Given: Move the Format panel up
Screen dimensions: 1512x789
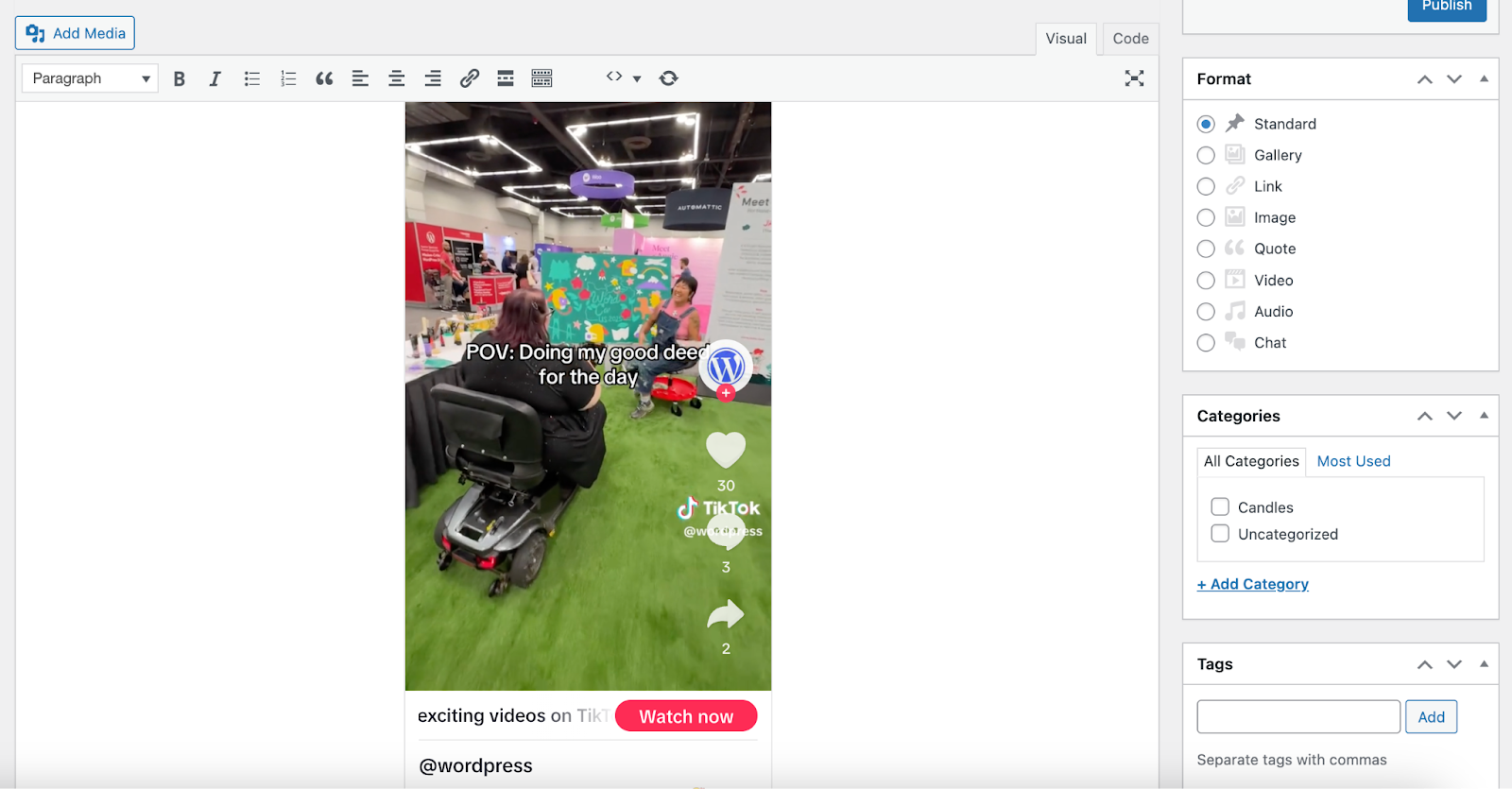Looking at the screenshot, I should 1425,79.
